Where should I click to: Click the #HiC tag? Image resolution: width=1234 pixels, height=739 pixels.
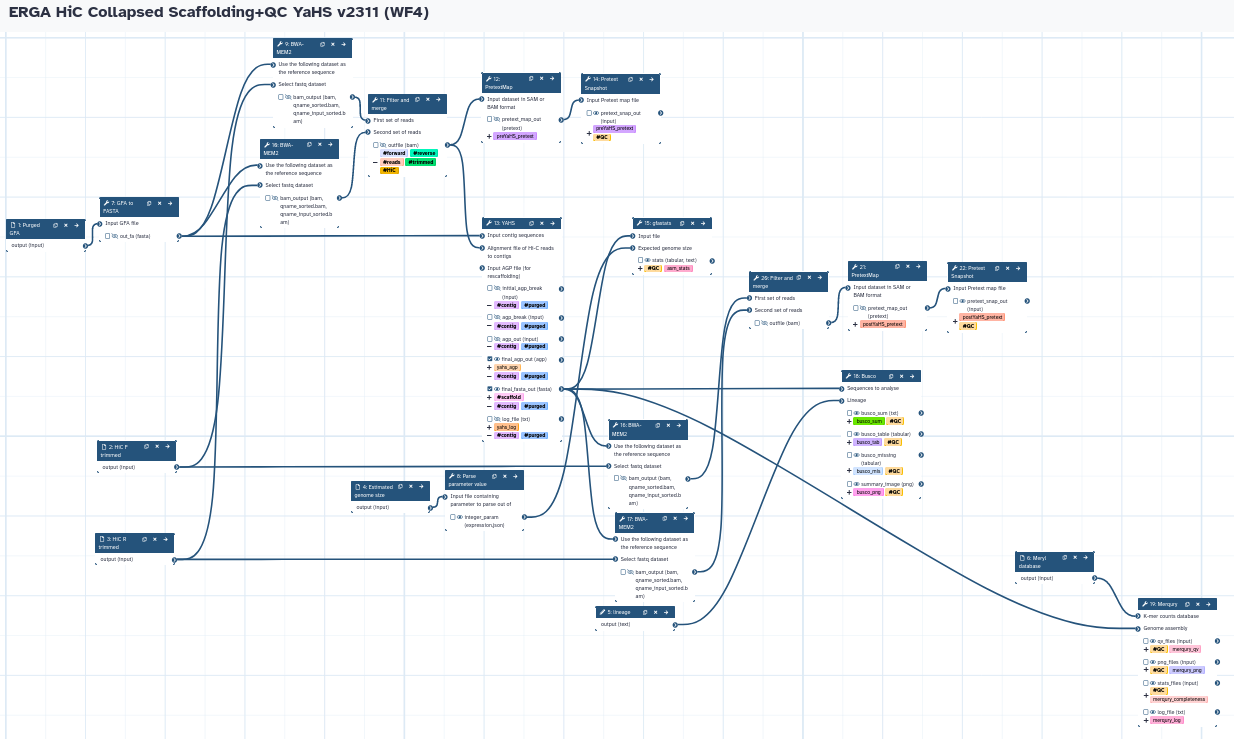point(390,170)
